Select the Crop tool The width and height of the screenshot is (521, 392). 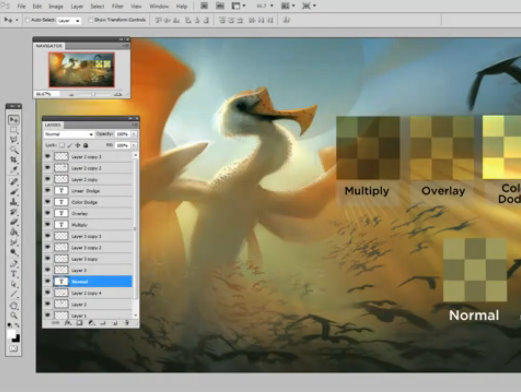pyautogui.click(x=14, y=160)
